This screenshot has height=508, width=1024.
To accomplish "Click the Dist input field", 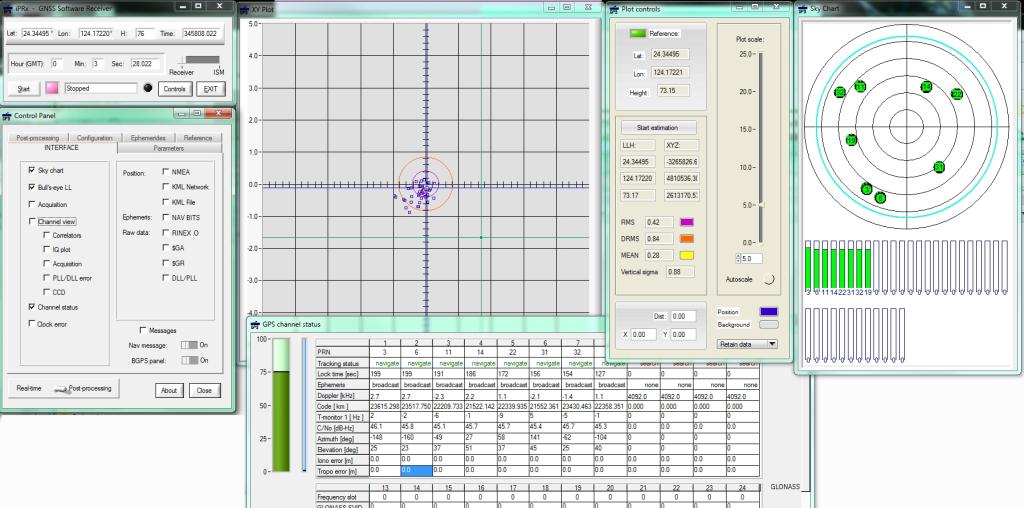I will pos(683,316).
